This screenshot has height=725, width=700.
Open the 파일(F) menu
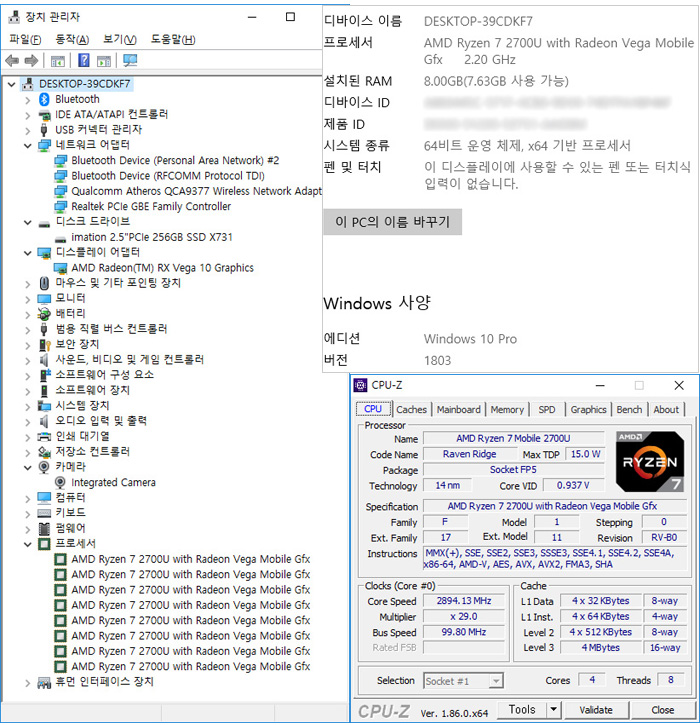tap(25, 40)
